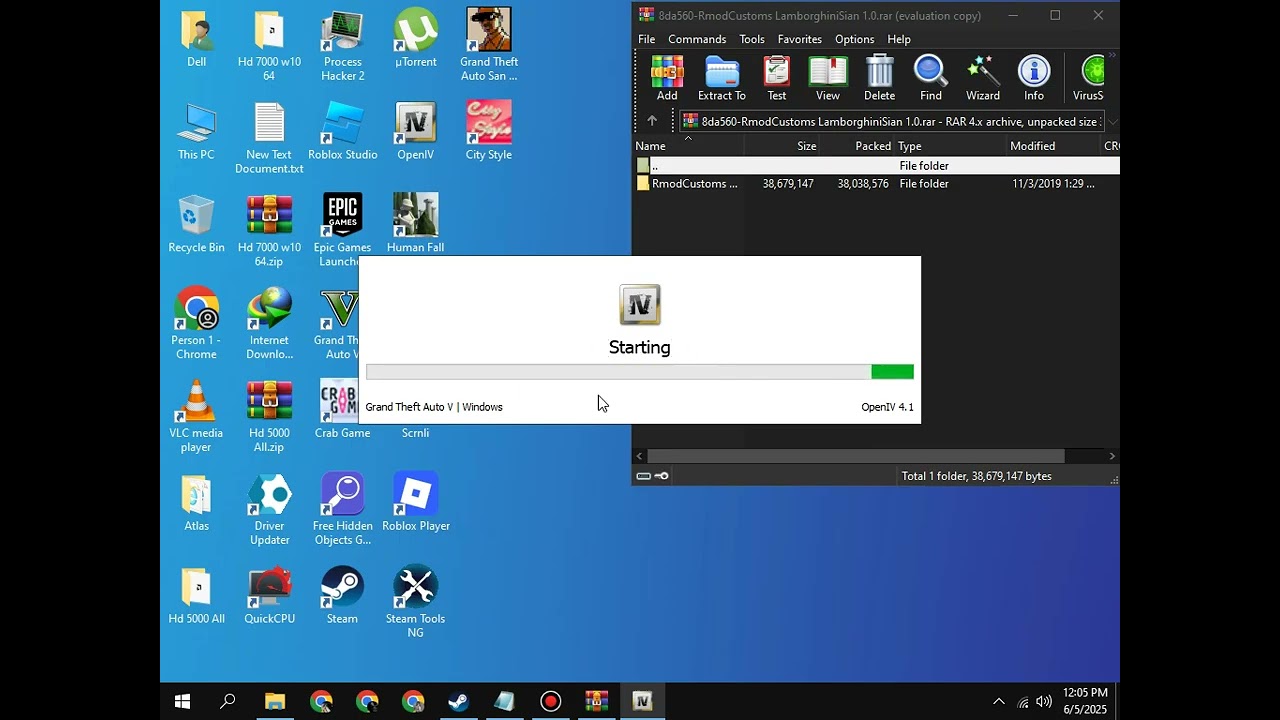The height and width of the screenshot is (720, 1280).
Task: Click the WinRAR archive path field
Action: [x=892, y=122]
